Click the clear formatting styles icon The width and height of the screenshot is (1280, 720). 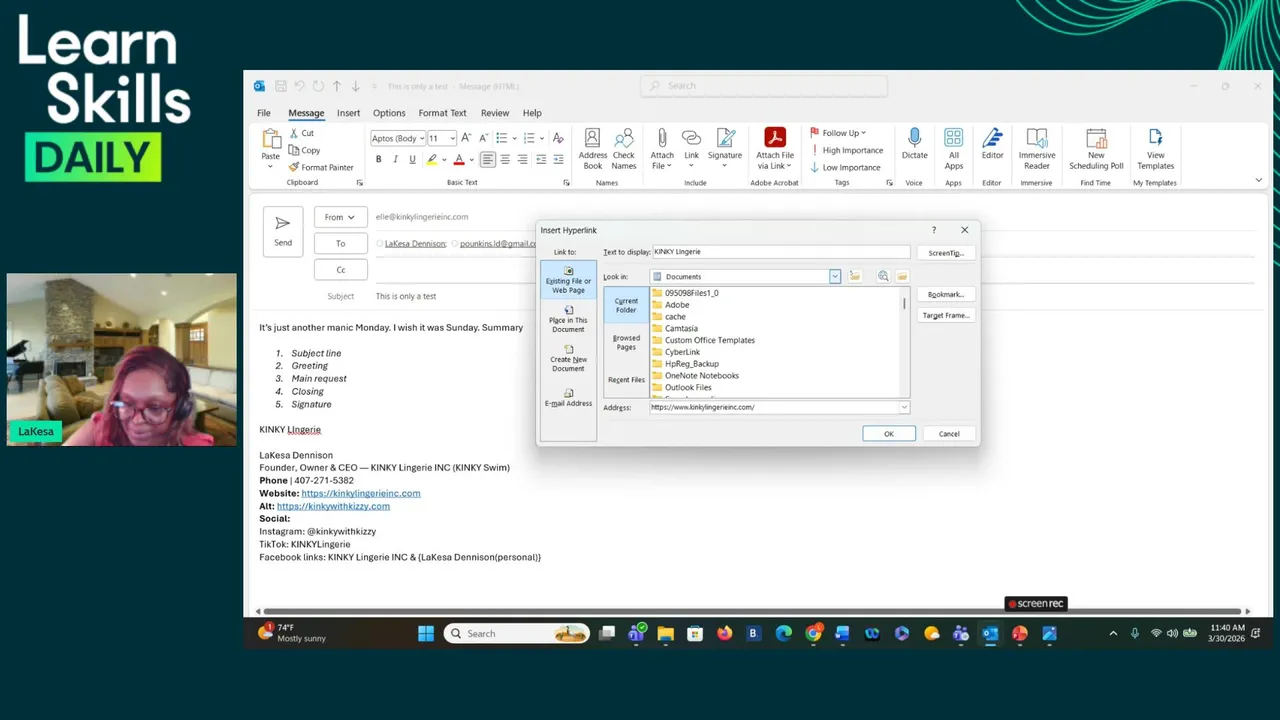pyautogui.click(x=558, y=138)
